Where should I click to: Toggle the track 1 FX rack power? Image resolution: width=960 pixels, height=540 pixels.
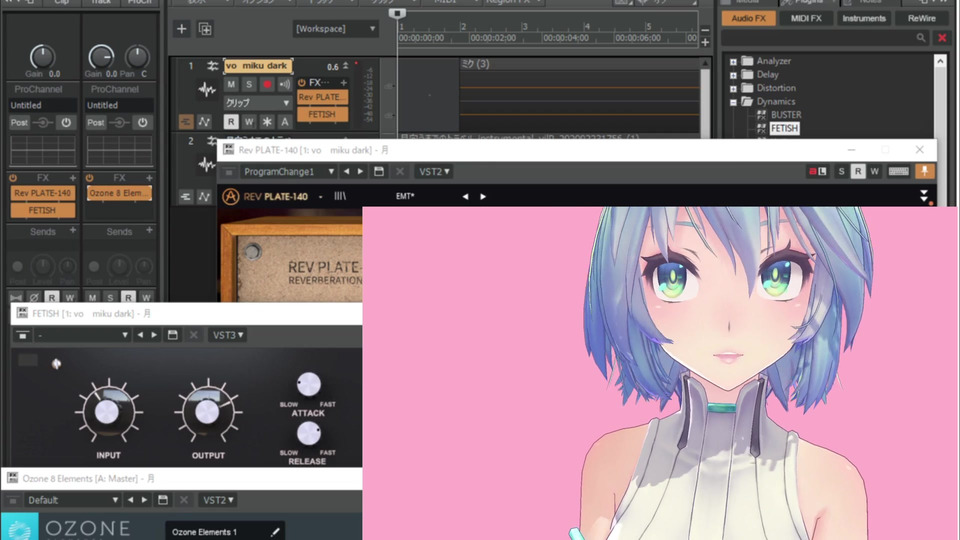pyautogui.click(x=302, y=82)
